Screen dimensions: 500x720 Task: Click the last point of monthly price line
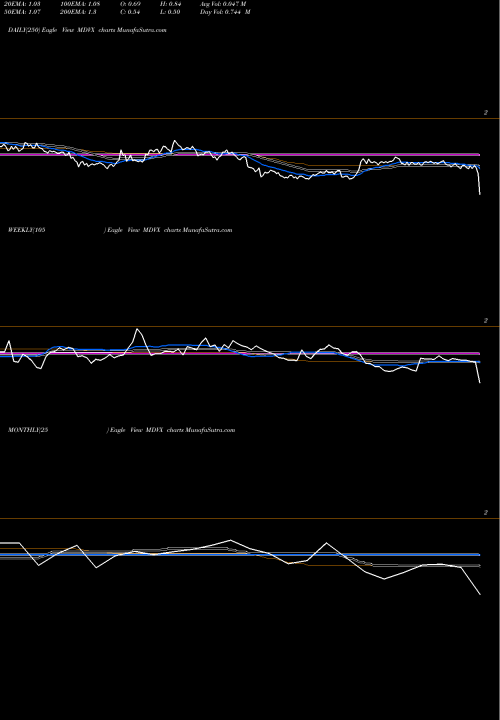tap(480, 595)
